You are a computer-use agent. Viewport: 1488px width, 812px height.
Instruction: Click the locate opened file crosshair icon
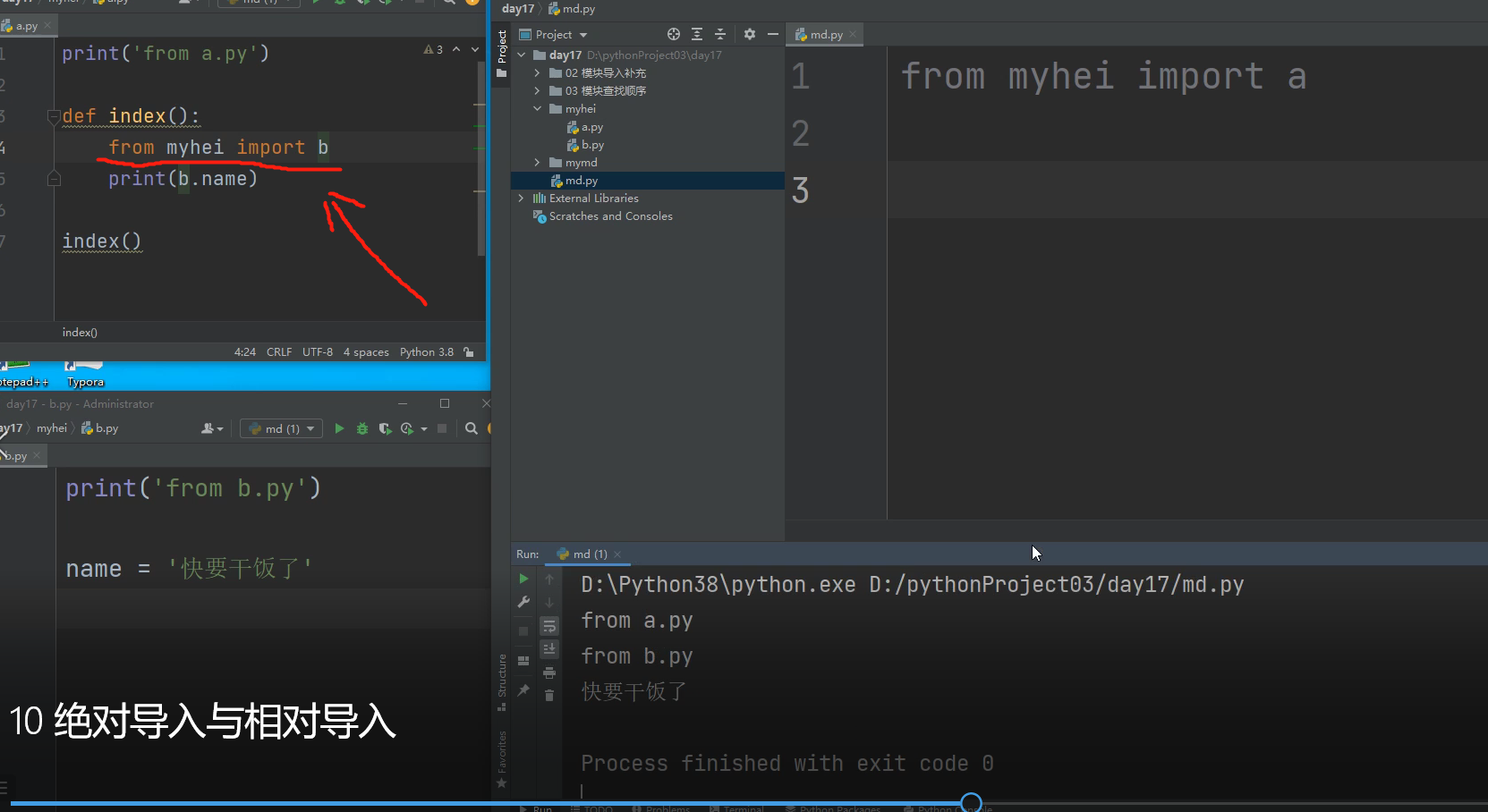click(674, 35)
